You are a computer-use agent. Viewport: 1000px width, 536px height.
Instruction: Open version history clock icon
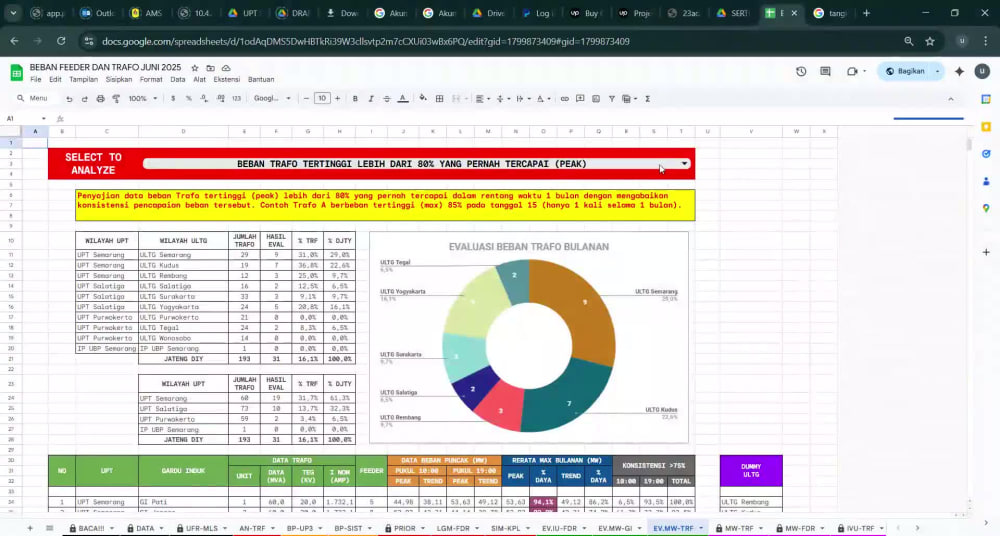pyautogui.click(x=801, y=71)
